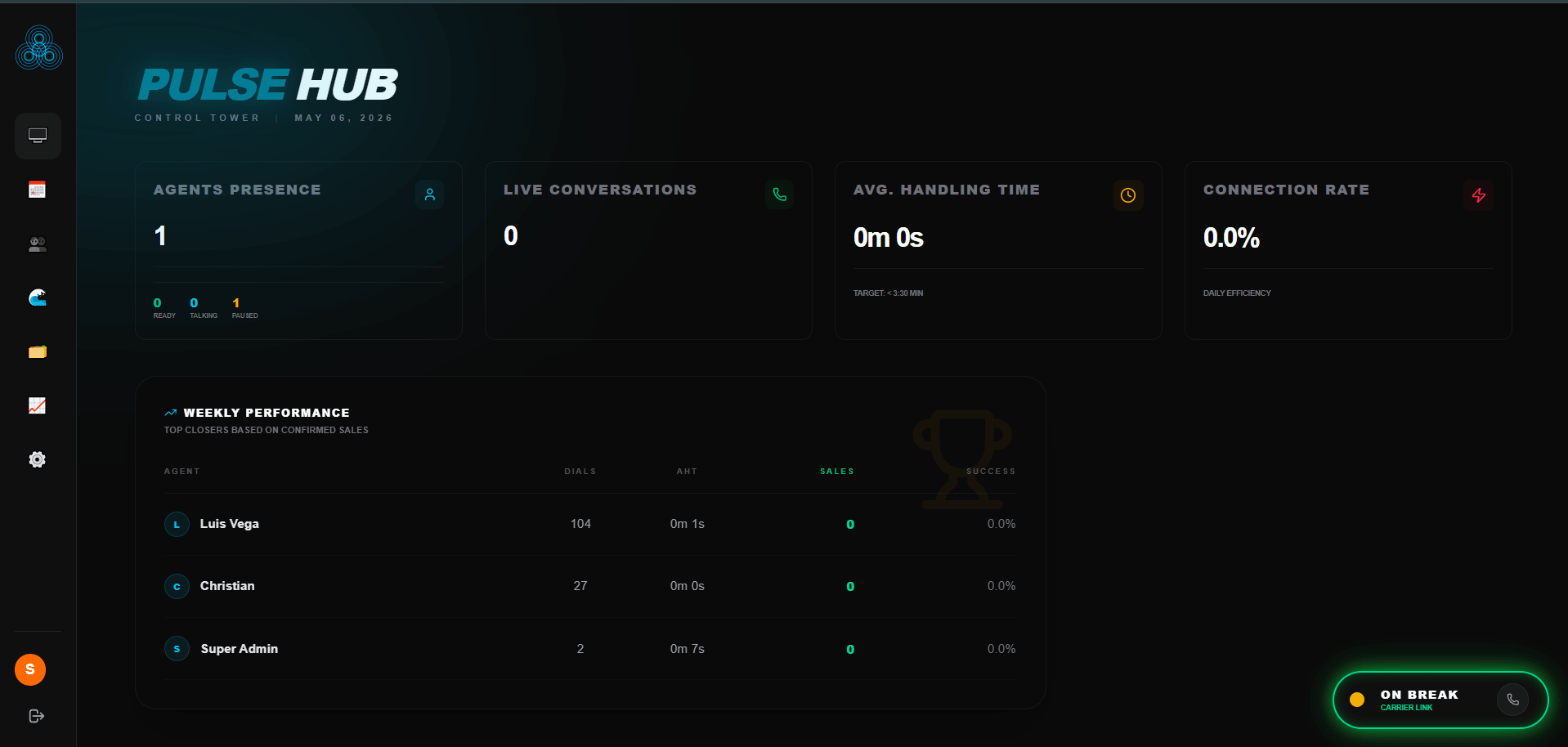Click the logout icon in sidebar
The height and width of the screenshot is (747, 1568).
[37, 716]
